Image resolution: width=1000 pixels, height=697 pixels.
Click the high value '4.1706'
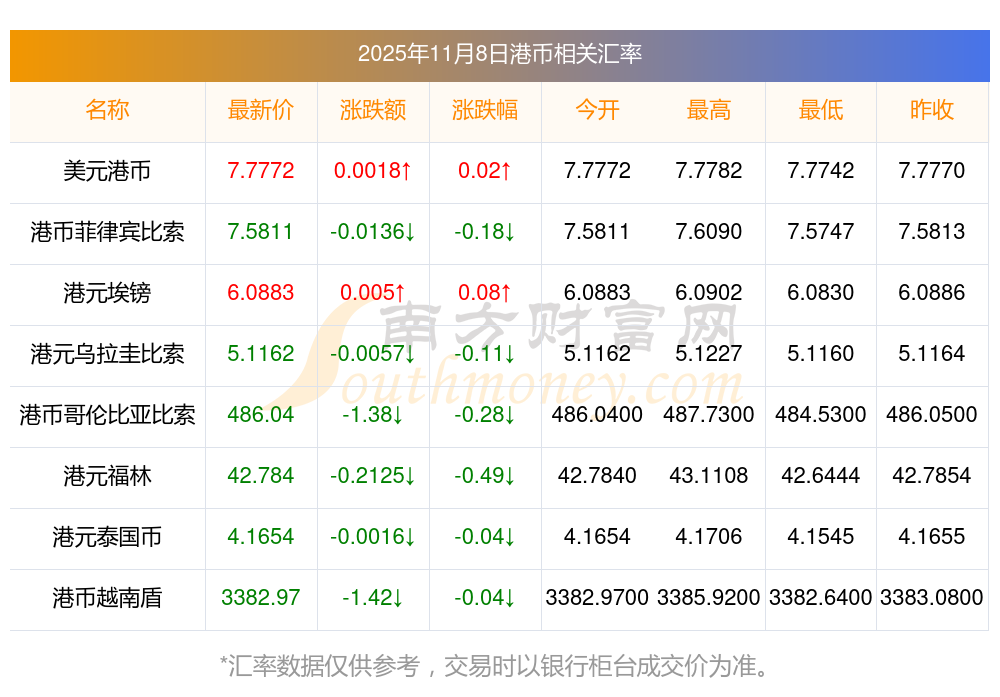(709, 536)
